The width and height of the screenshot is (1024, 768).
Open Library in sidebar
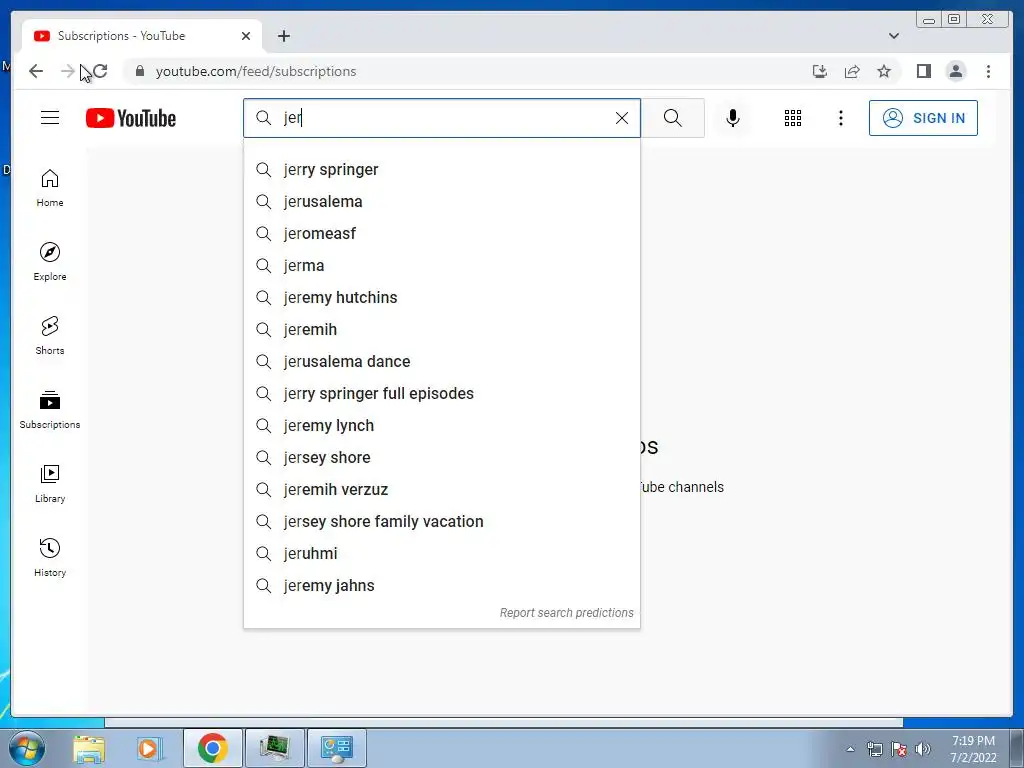coord(50,483)
